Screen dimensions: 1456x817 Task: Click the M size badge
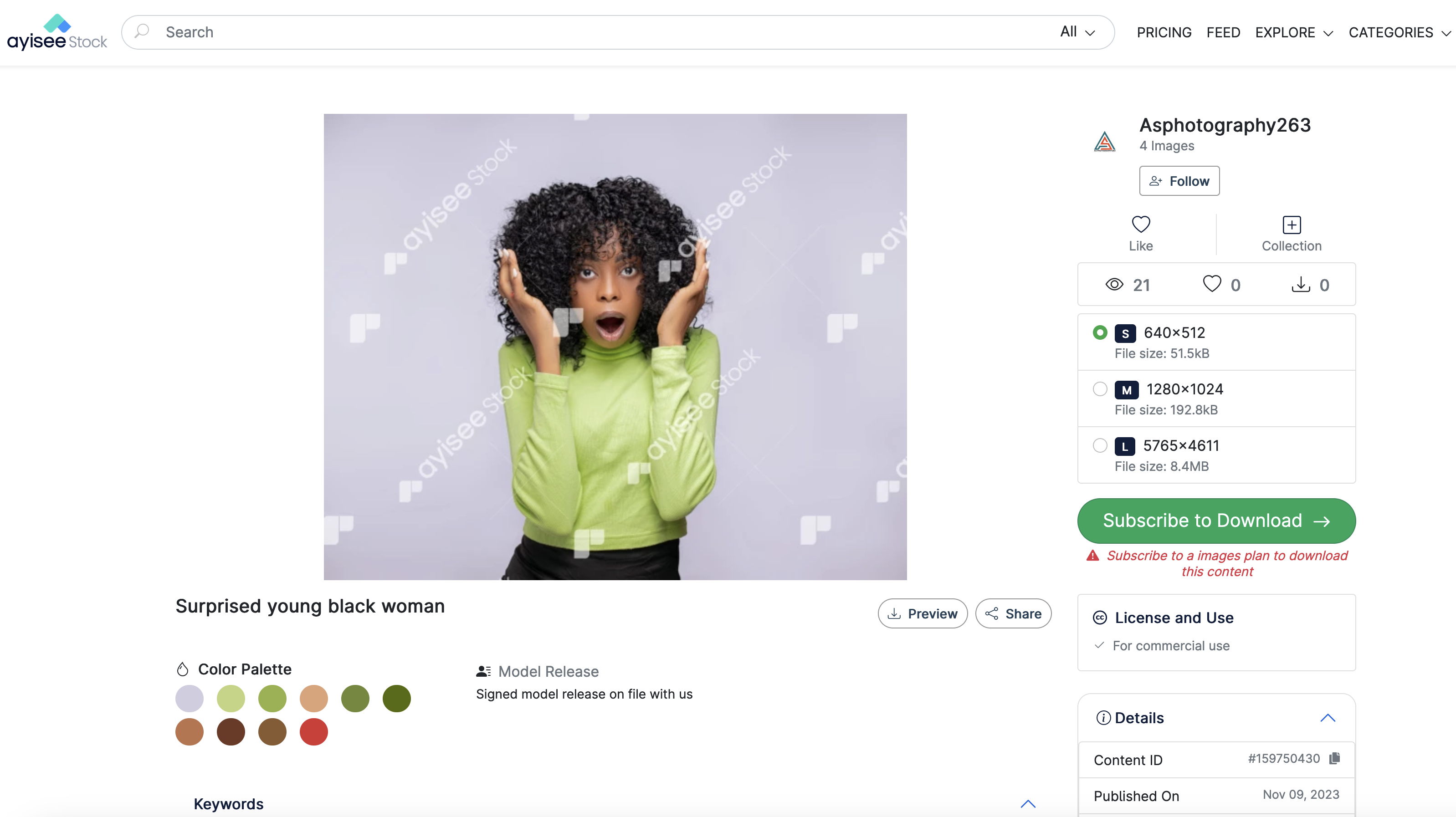[x=1127, y=390]
